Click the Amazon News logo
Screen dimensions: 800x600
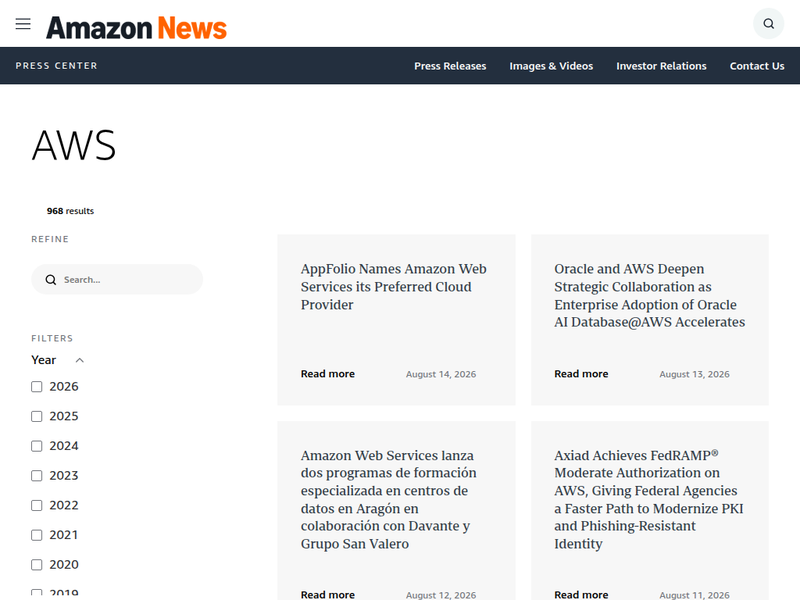pyautogui.click(x=136, y=28)
